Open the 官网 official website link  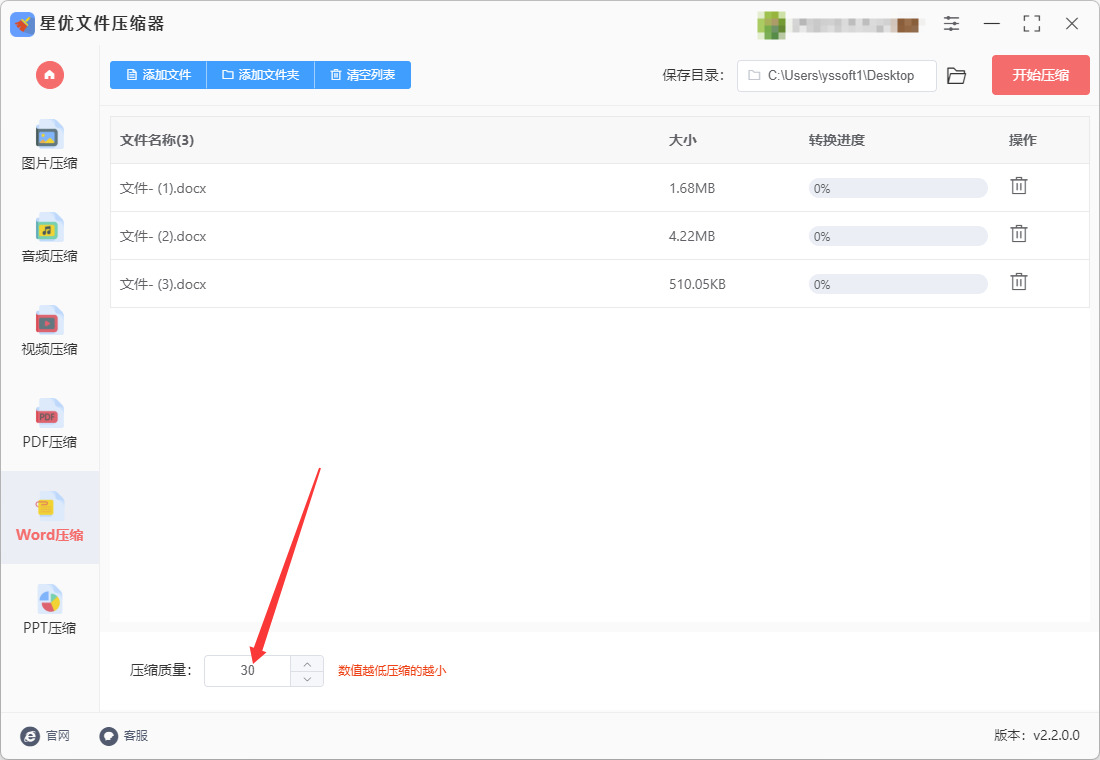pos(46,735)
